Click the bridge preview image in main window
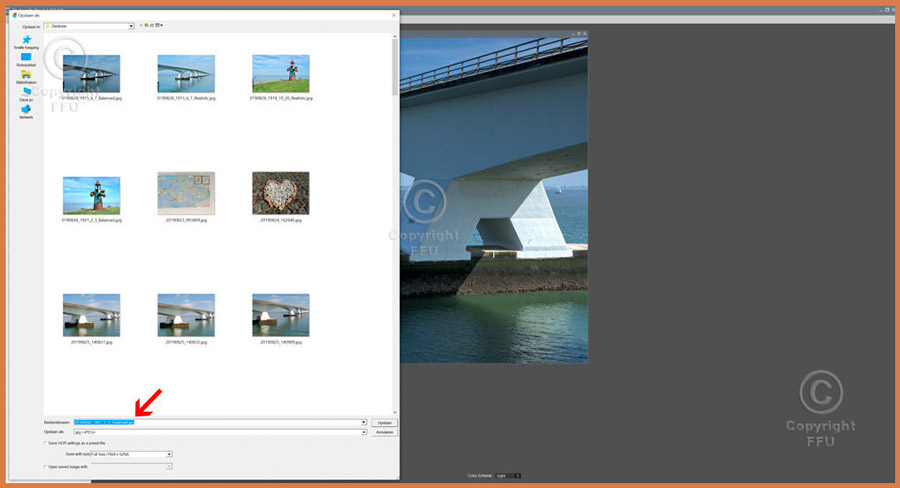 coord(494,200)
